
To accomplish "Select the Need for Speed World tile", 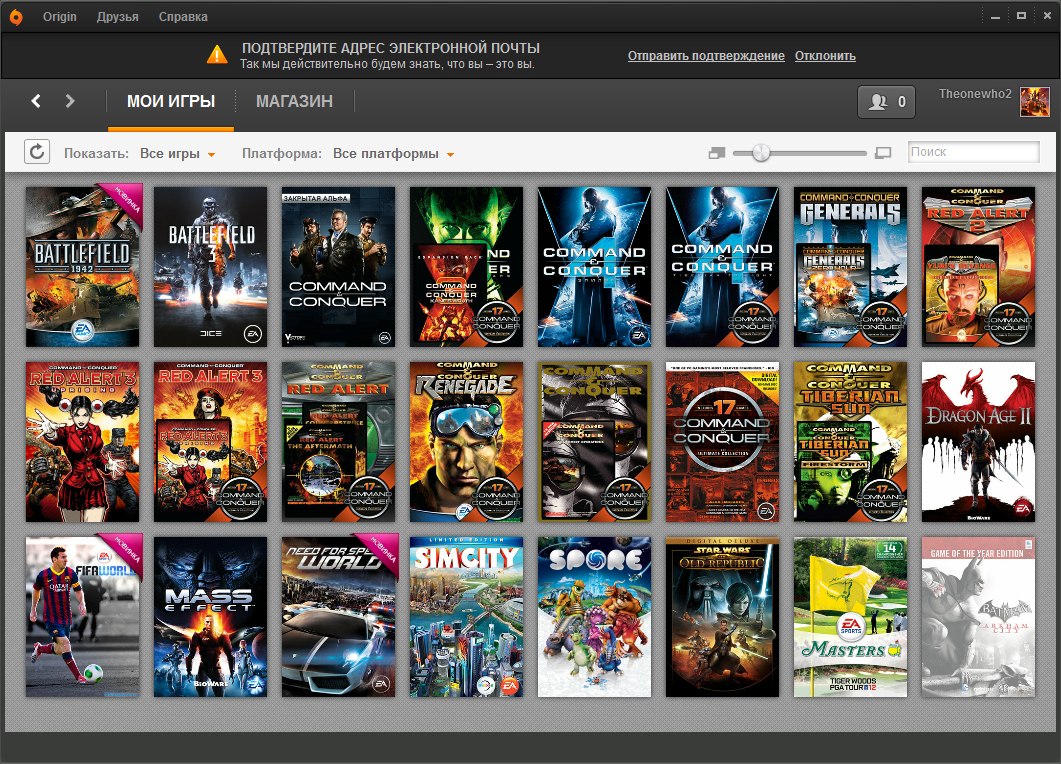I will tap(338, 617).
